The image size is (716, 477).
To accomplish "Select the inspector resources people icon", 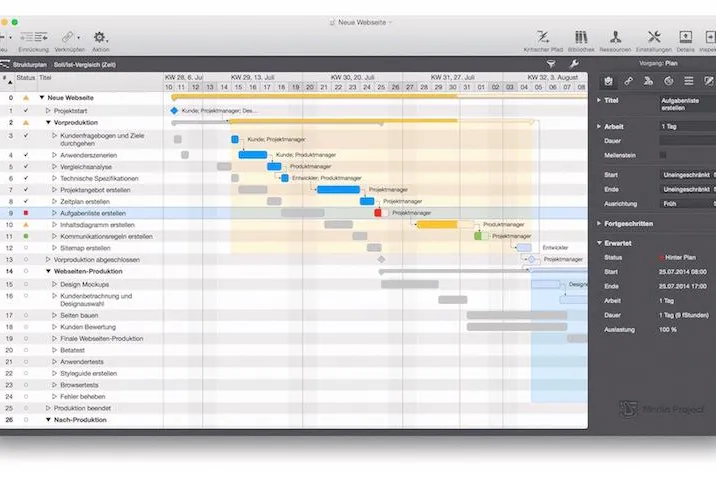I will [648, 81].
